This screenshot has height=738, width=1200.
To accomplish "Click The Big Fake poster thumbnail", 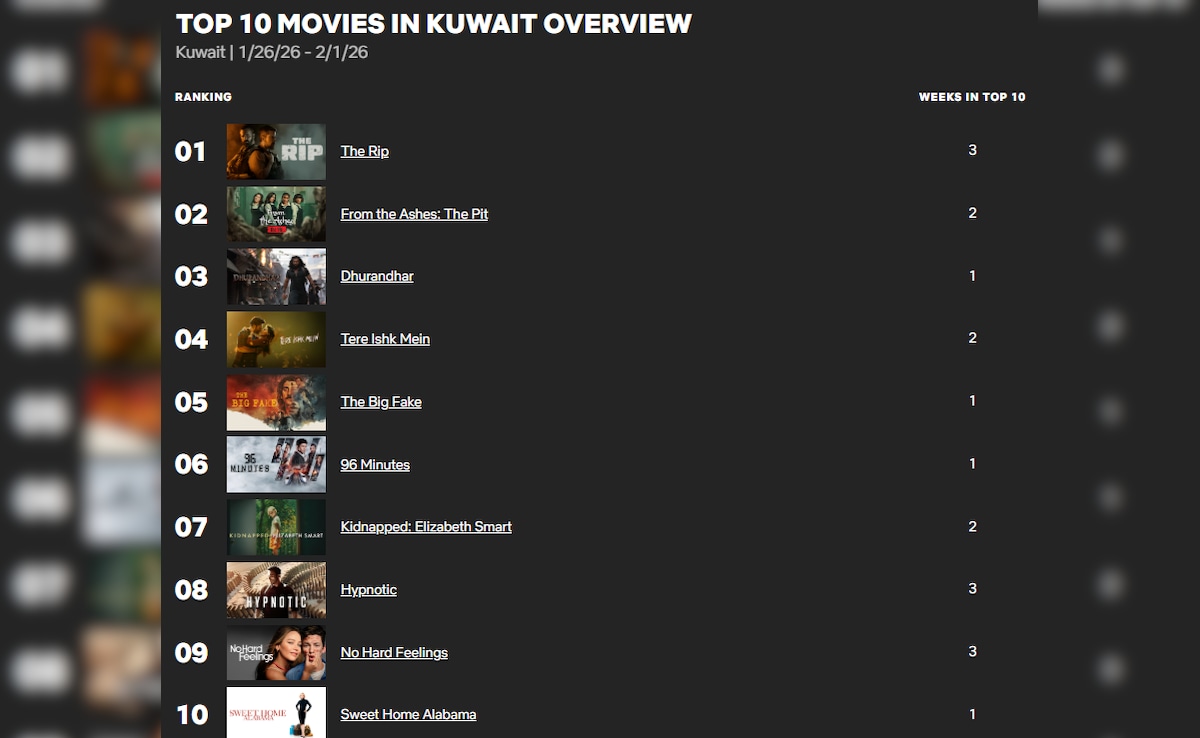I will tap(276, 402).
